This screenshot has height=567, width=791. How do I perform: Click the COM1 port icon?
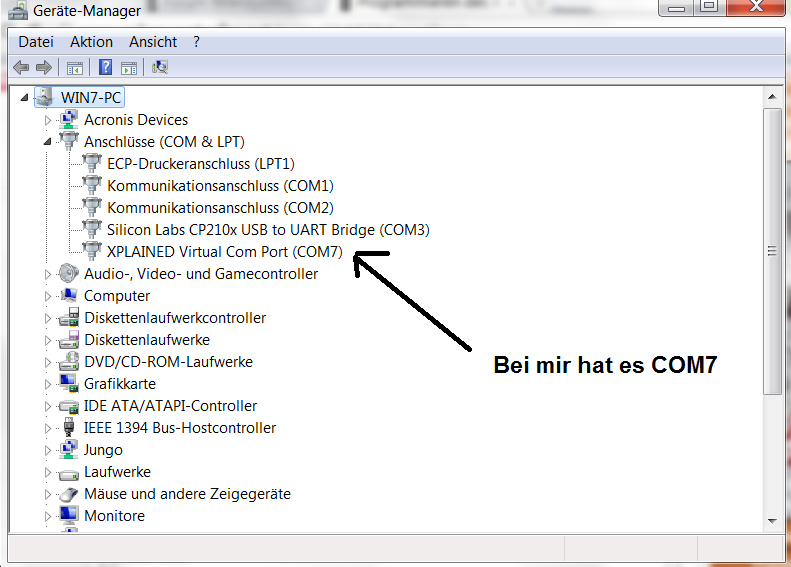tap(92, 185)
